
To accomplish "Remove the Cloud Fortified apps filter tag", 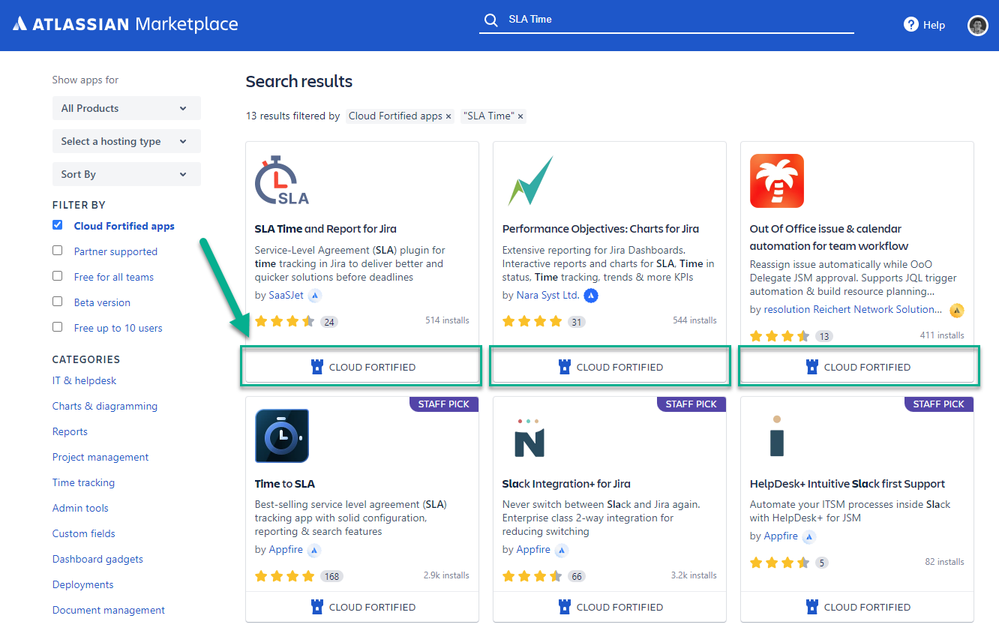I will [449, 117].
